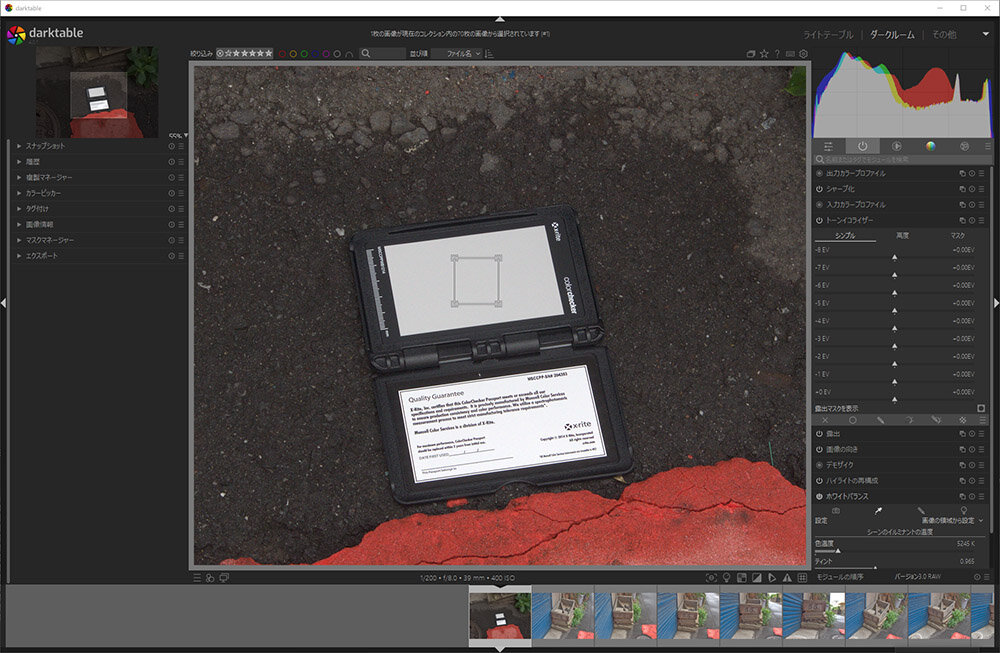Open the help question mark icon
This screenshot has height=653, width=1000.
coord(777,54)
